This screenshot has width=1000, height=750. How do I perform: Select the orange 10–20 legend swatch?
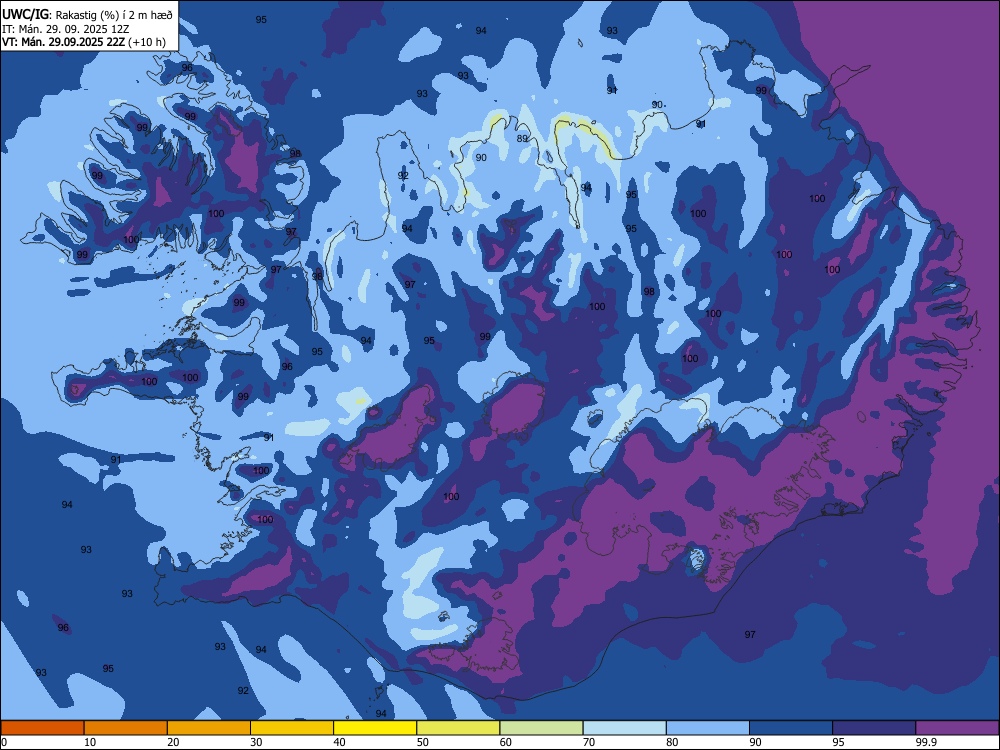click(126, 728)
